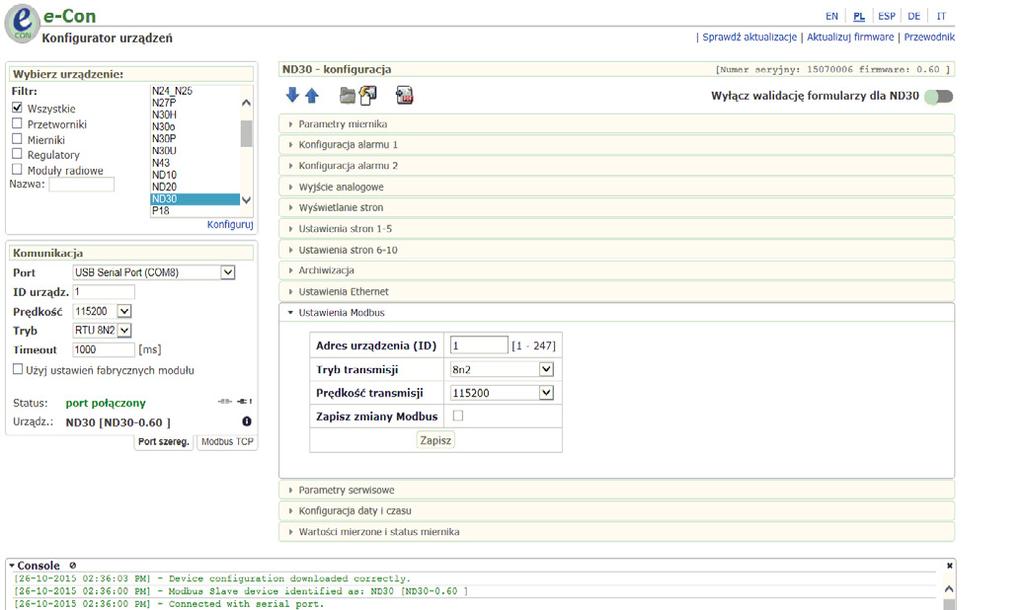1024x610 pixels.
Task: Click the Zapisz button in Modbus settings
Action: (436, 440)
